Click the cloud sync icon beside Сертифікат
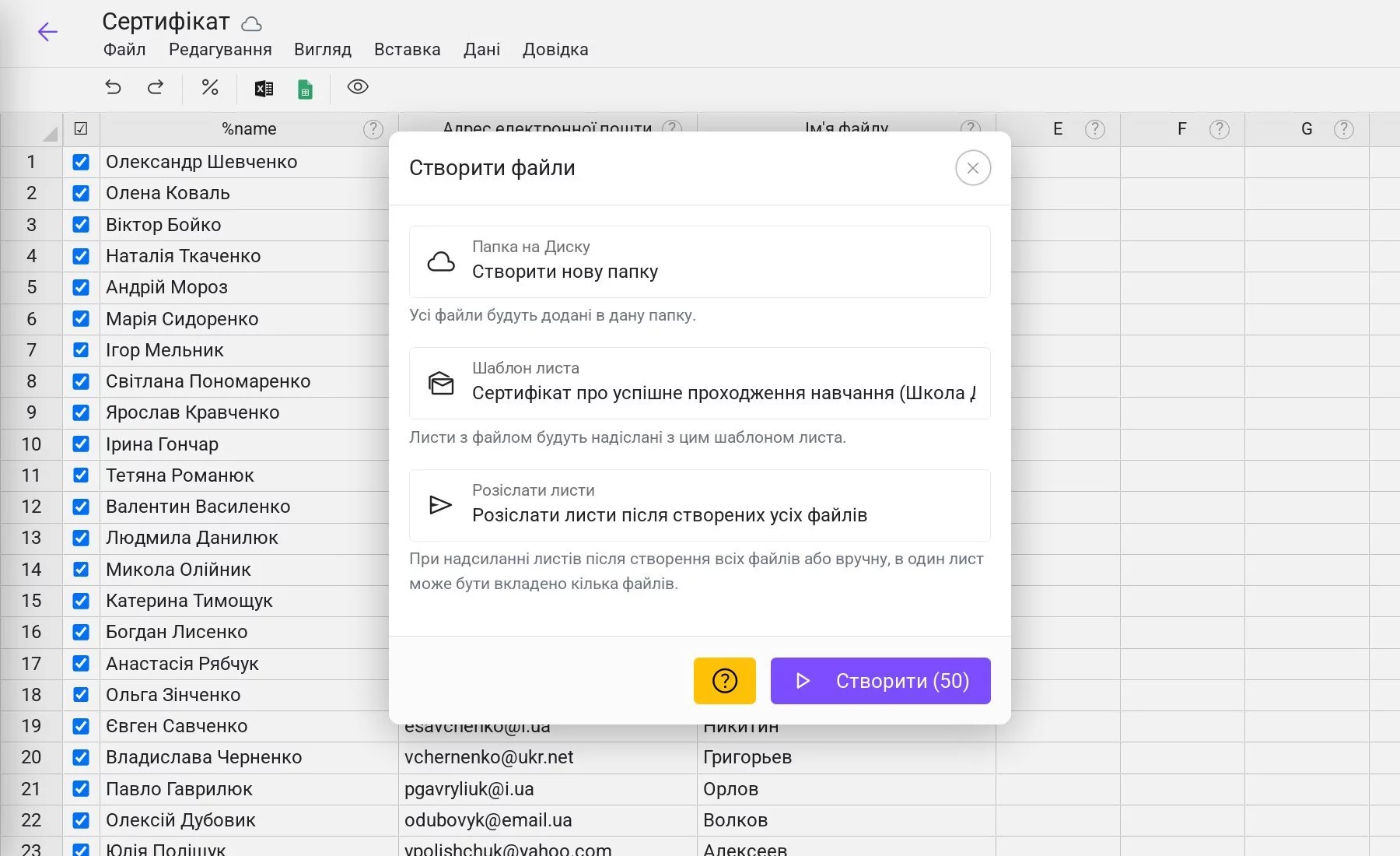The height and width of the screenshot is (856, 1400). (251, 24)
